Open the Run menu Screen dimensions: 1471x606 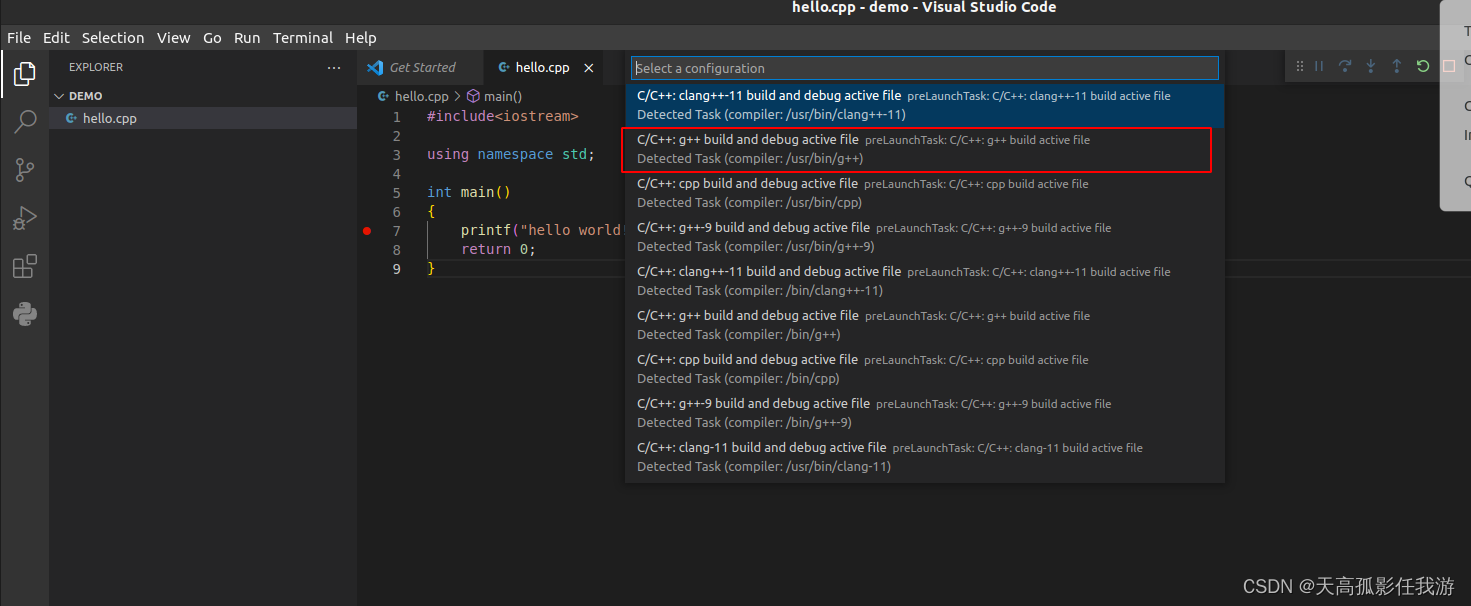click(247, 37)
